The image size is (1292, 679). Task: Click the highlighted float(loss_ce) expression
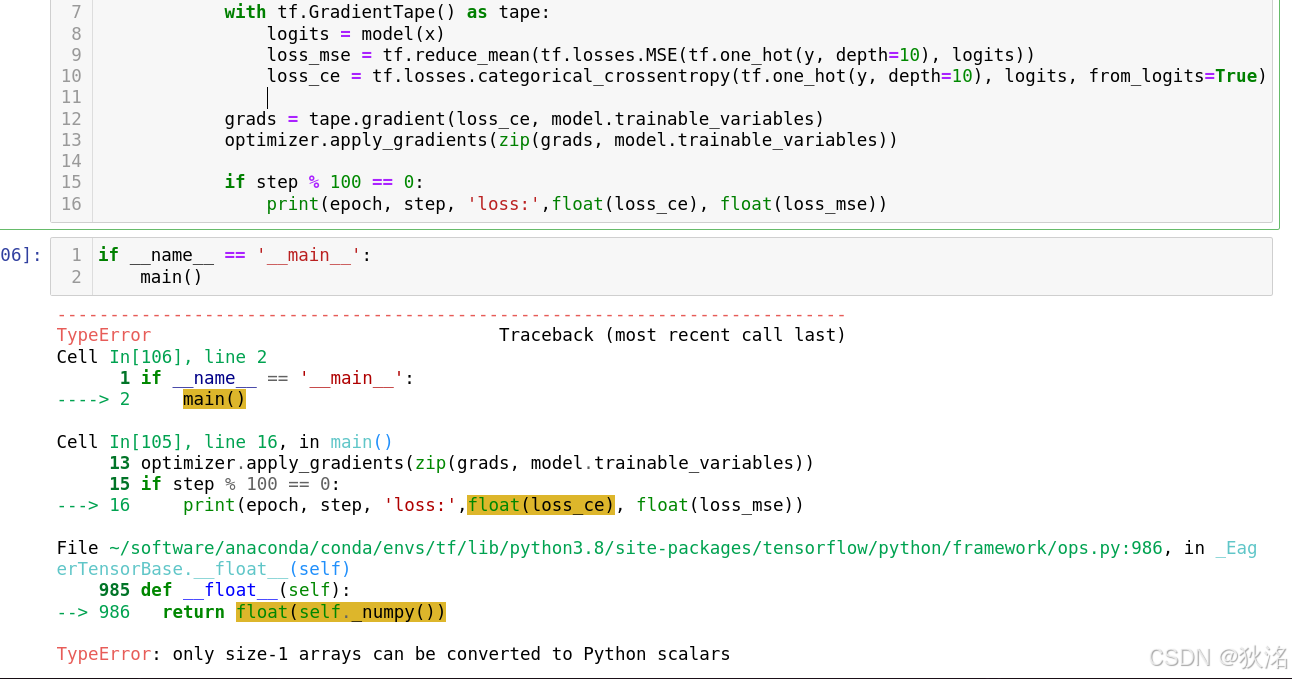click(541, 505)
